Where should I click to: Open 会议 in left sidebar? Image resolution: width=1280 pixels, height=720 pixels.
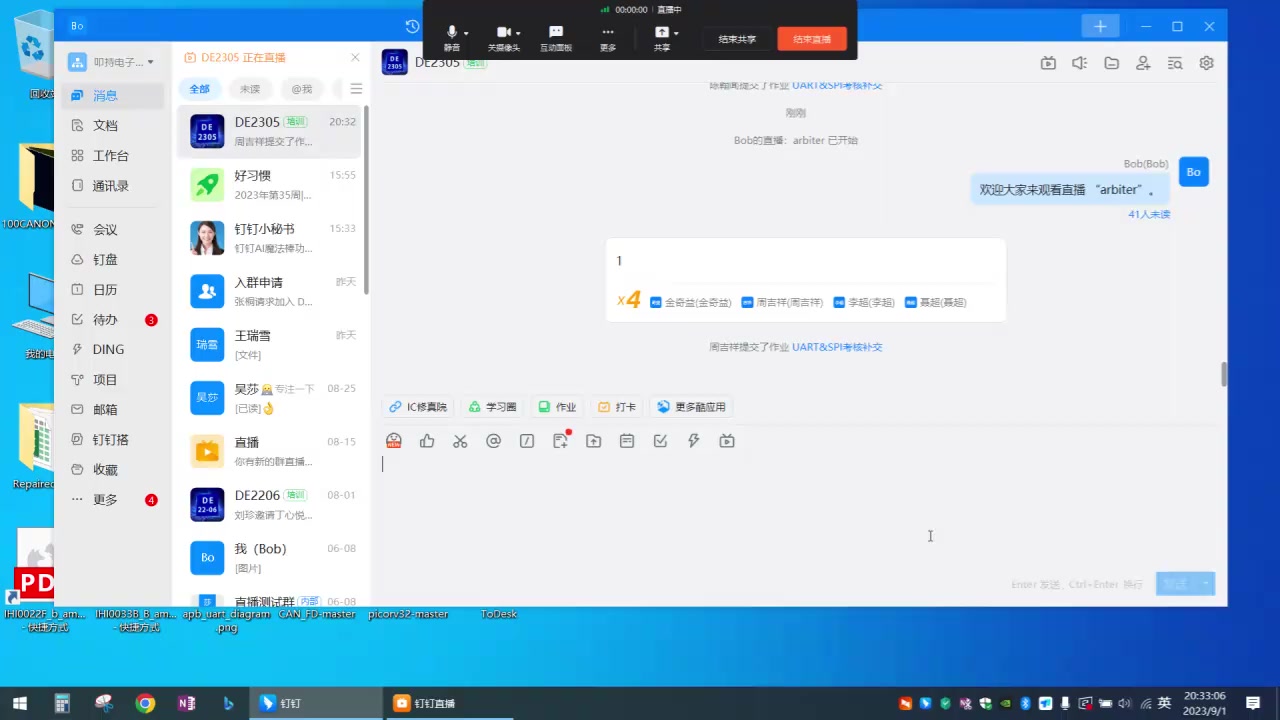(112, 230)
